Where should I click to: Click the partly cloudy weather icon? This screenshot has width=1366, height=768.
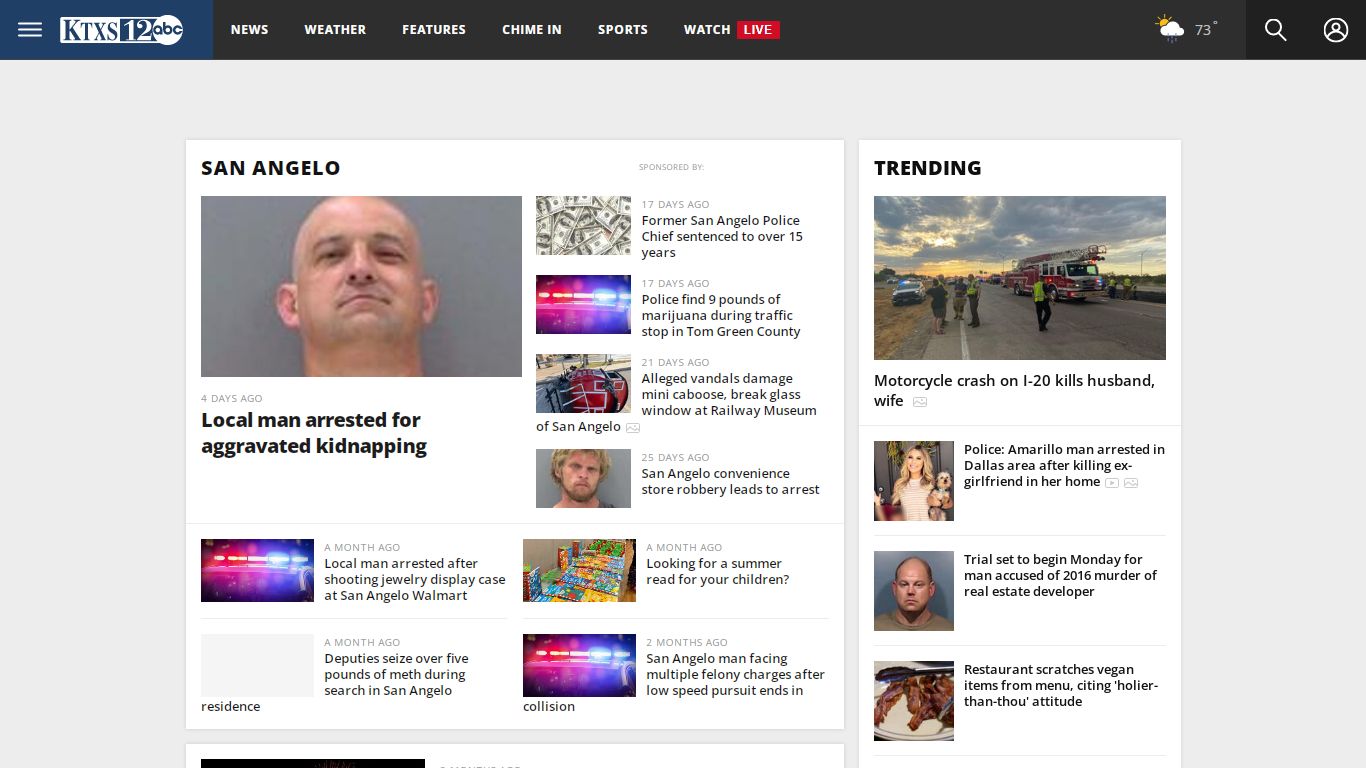(1170, 28)
